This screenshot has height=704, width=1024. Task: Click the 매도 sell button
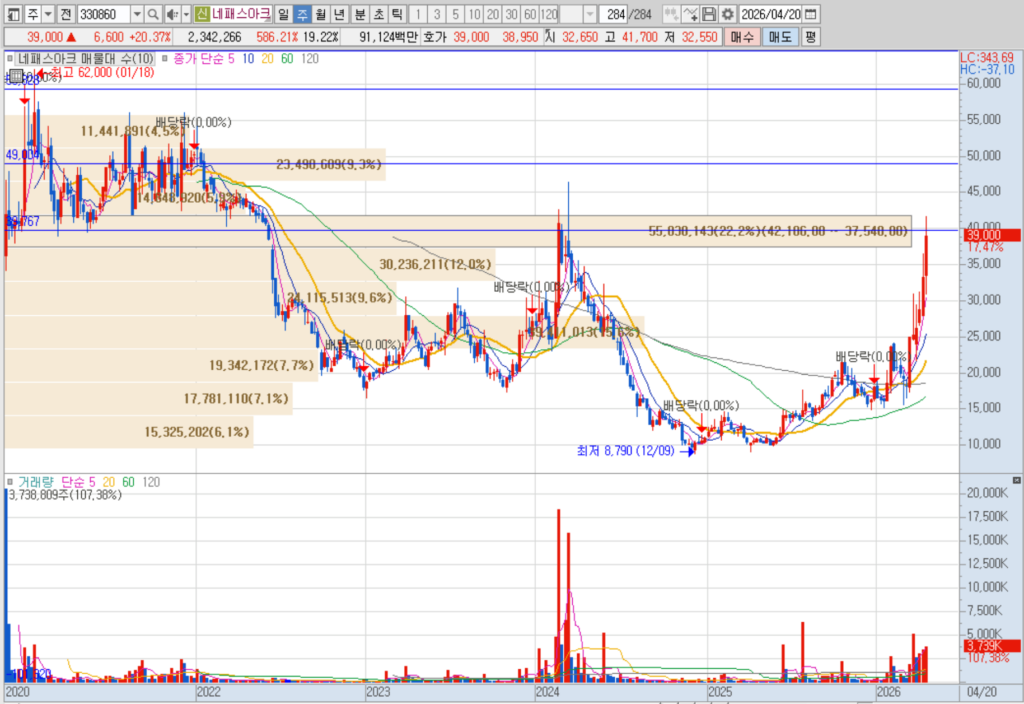(780, 37)
